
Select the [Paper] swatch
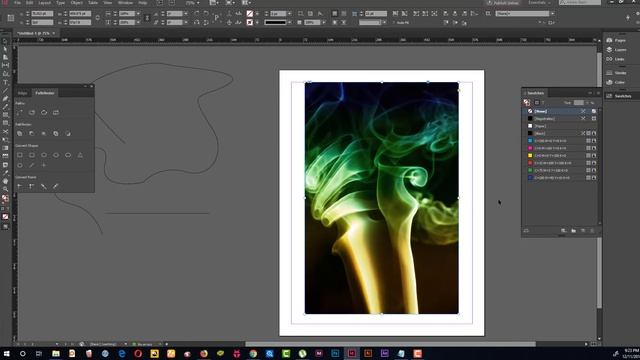click(560, 126)
